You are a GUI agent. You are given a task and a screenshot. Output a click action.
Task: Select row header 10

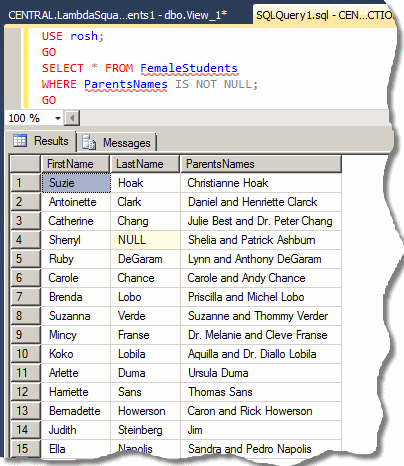click(25, 354)
